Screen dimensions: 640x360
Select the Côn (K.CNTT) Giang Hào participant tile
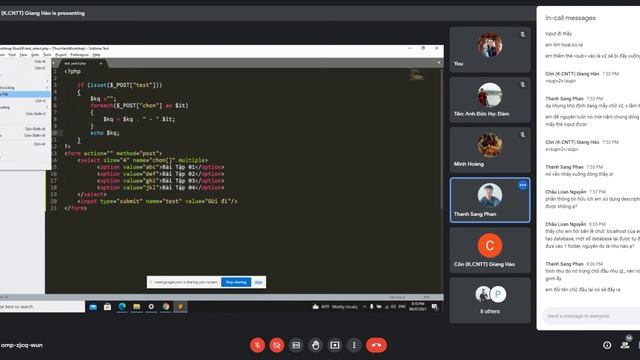click(490, 250)
